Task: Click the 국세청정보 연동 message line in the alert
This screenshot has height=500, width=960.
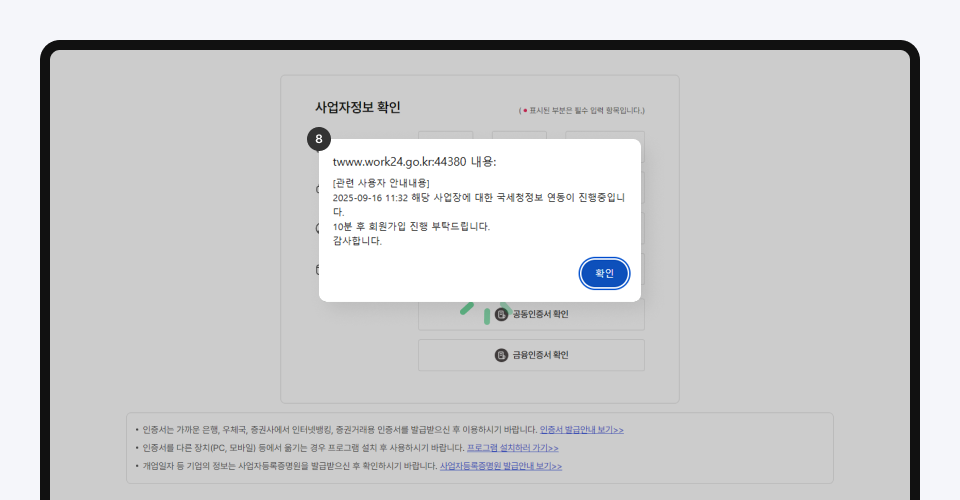Action: click(x=478, y=198)
